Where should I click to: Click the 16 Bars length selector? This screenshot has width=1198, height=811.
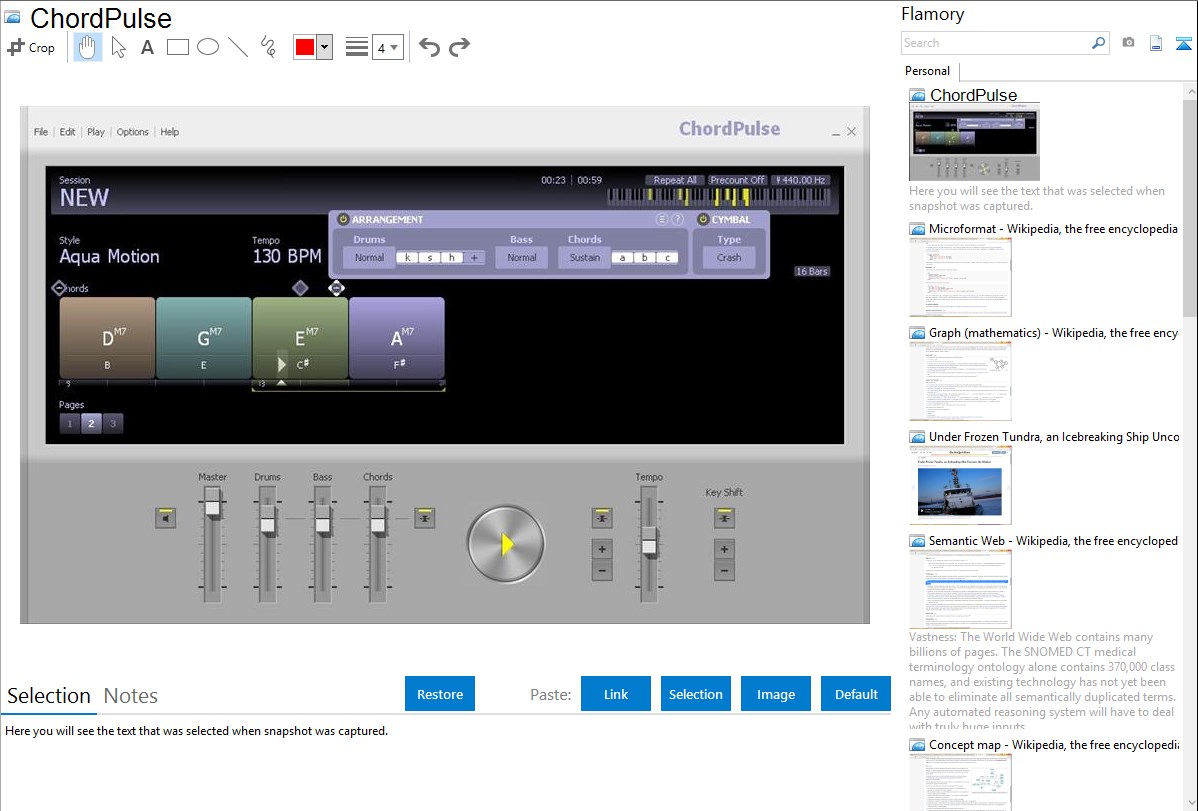coord(811,271)
